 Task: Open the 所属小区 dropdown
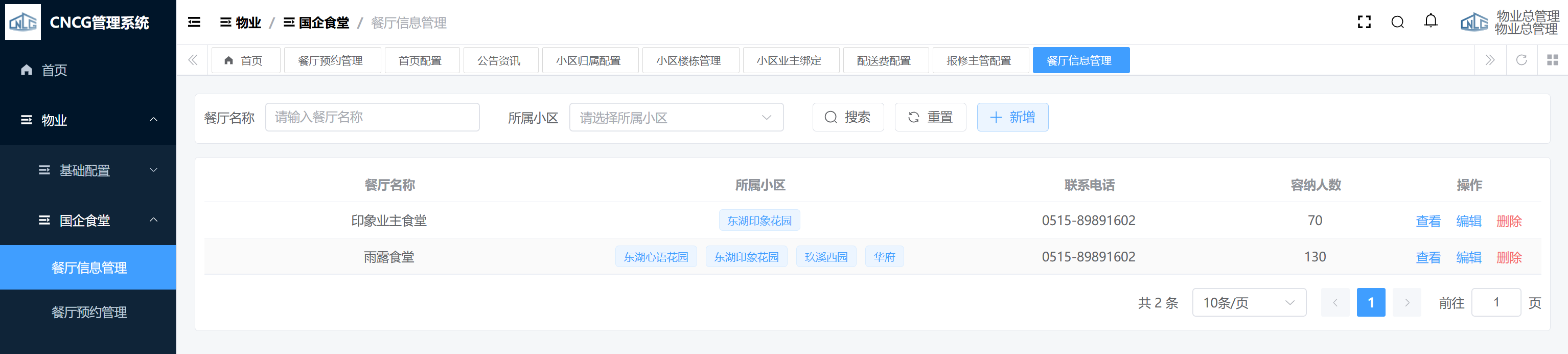(676, 118)
